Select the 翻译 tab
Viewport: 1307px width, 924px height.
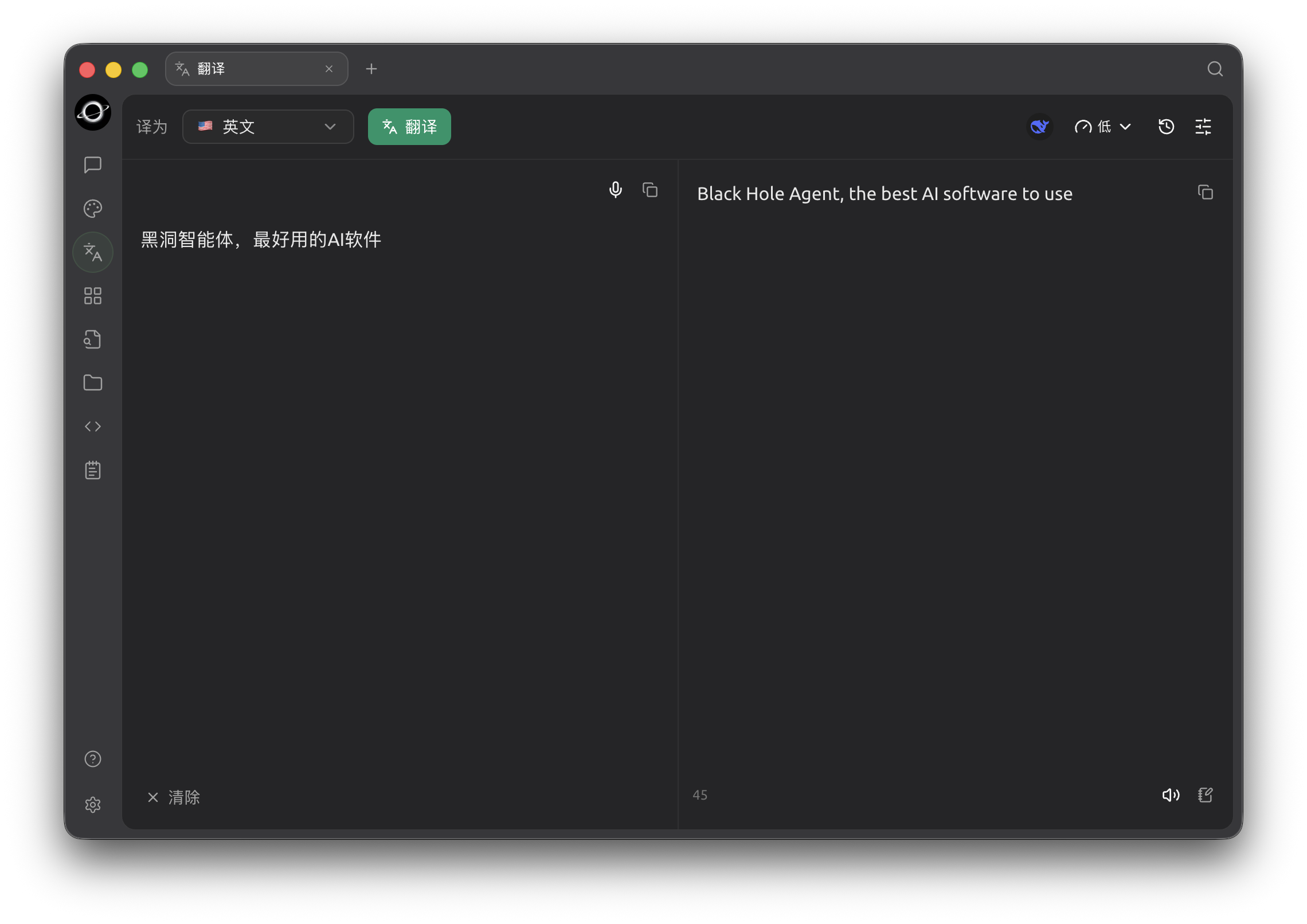pyautogui.click(x=256, y=69)
